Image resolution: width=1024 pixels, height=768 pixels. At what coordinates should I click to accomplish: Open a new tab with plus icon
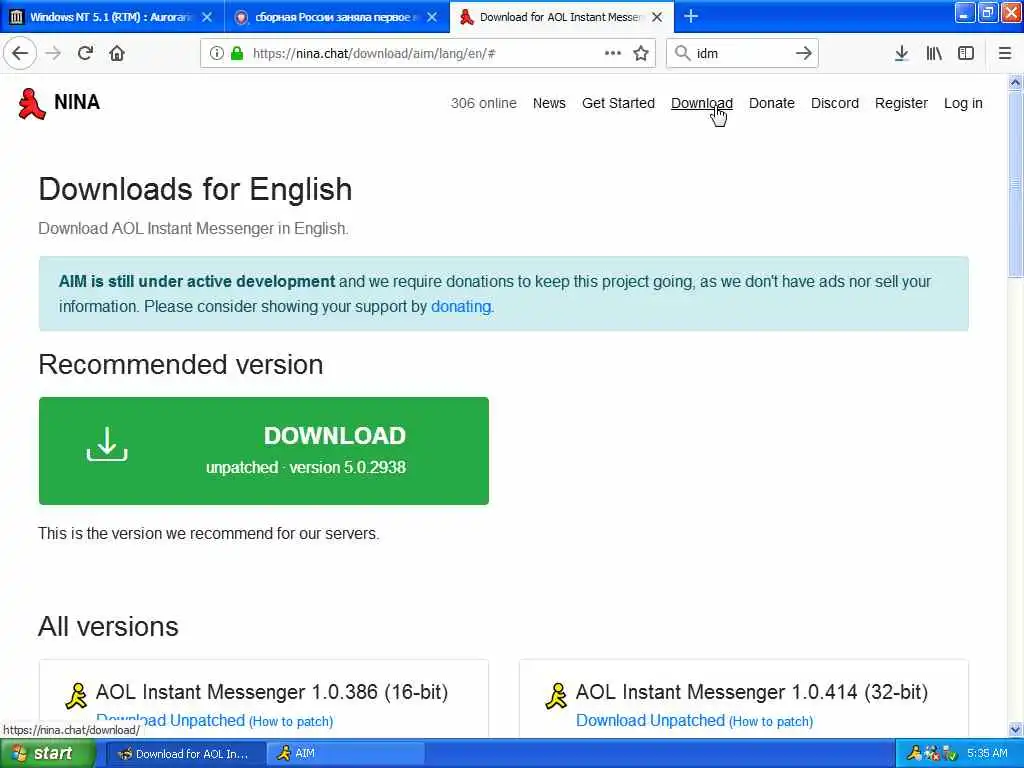tap(691, 16)
